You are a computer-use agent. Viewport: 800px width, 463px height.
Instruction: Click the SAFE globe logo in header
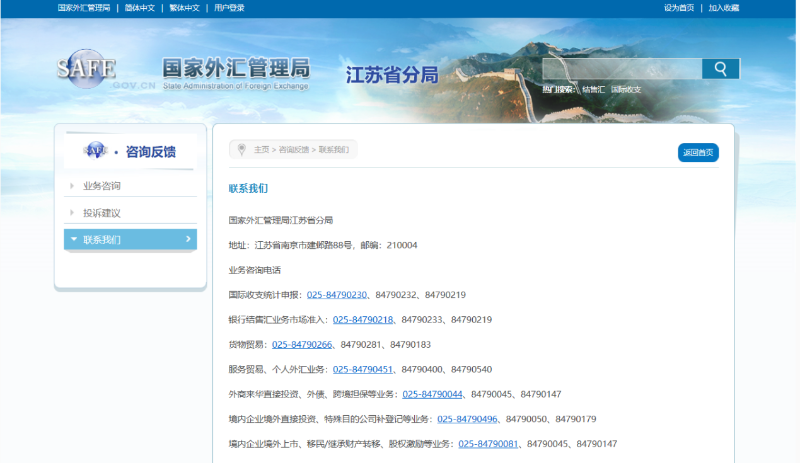tap(86, 70)
